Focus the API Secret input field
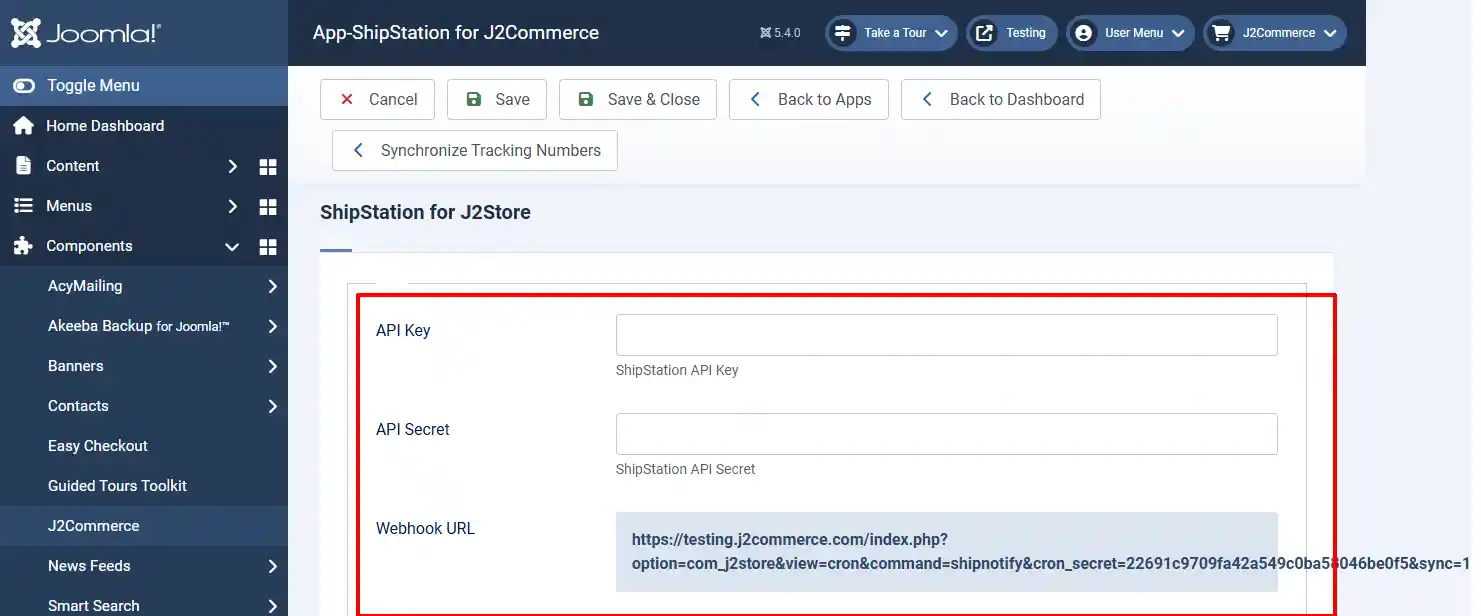This screenshot has width=1481, height=616. pyautogui.click(x=947, y=434)
